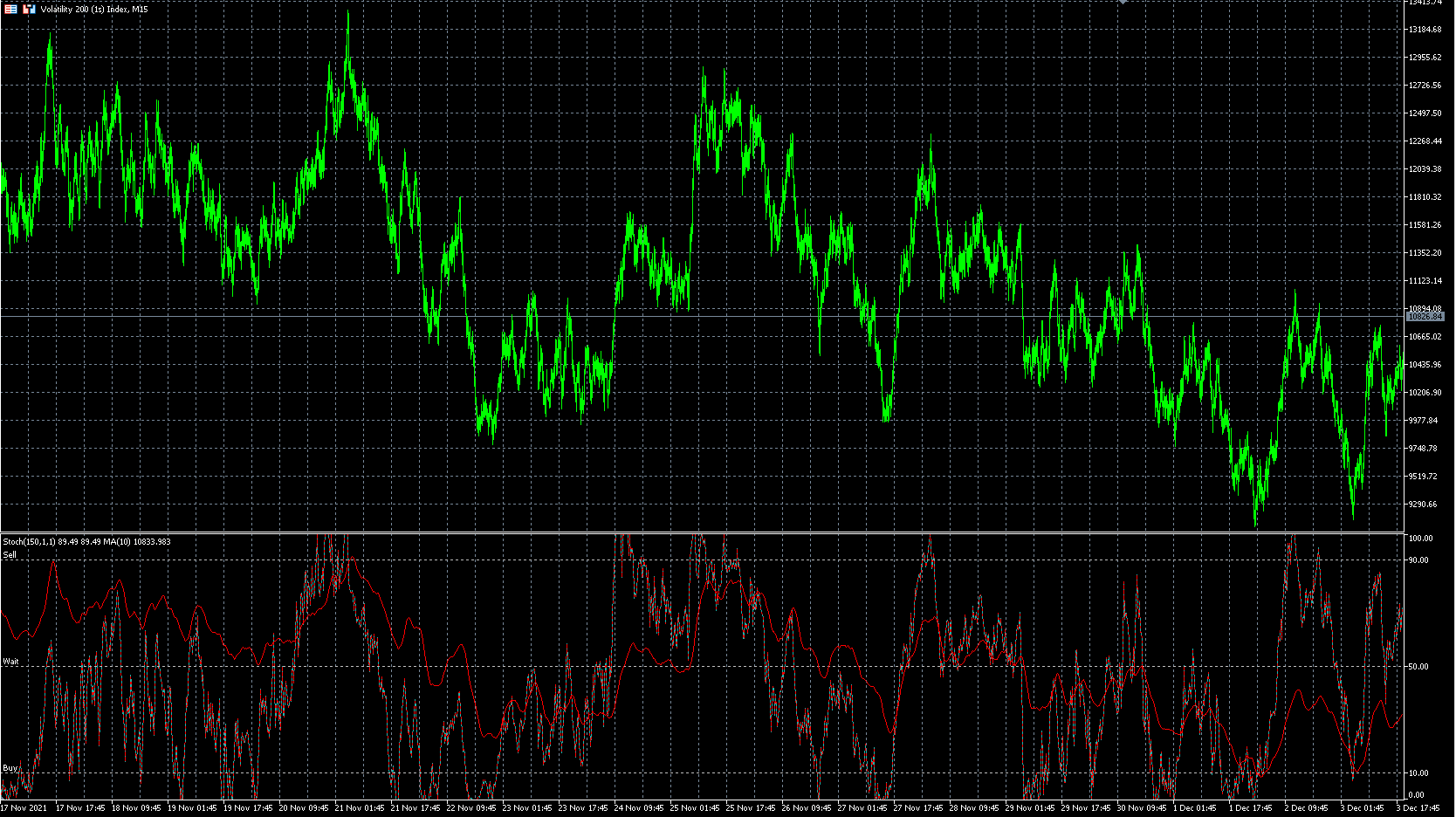This screenshot has width=1456, height=817.
Task: Click the 22 Nov 09:45 time label
Action: pos(471,808)
